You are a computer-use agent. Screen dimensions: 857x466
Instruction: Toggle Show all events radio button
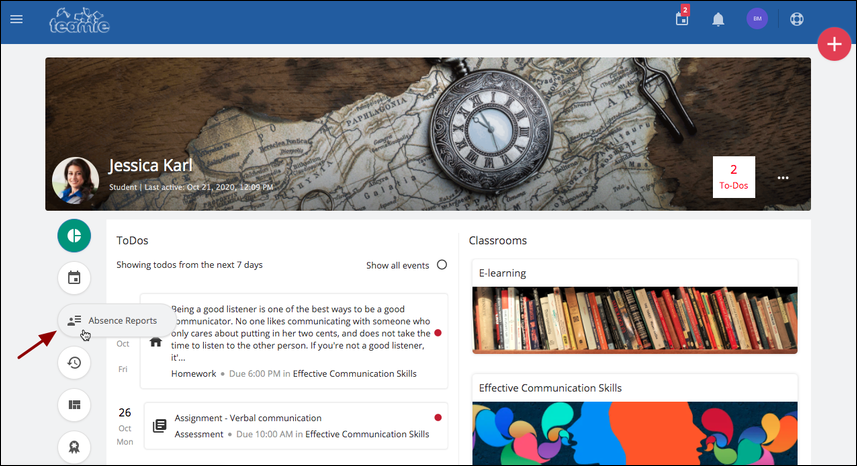[442, 265]
